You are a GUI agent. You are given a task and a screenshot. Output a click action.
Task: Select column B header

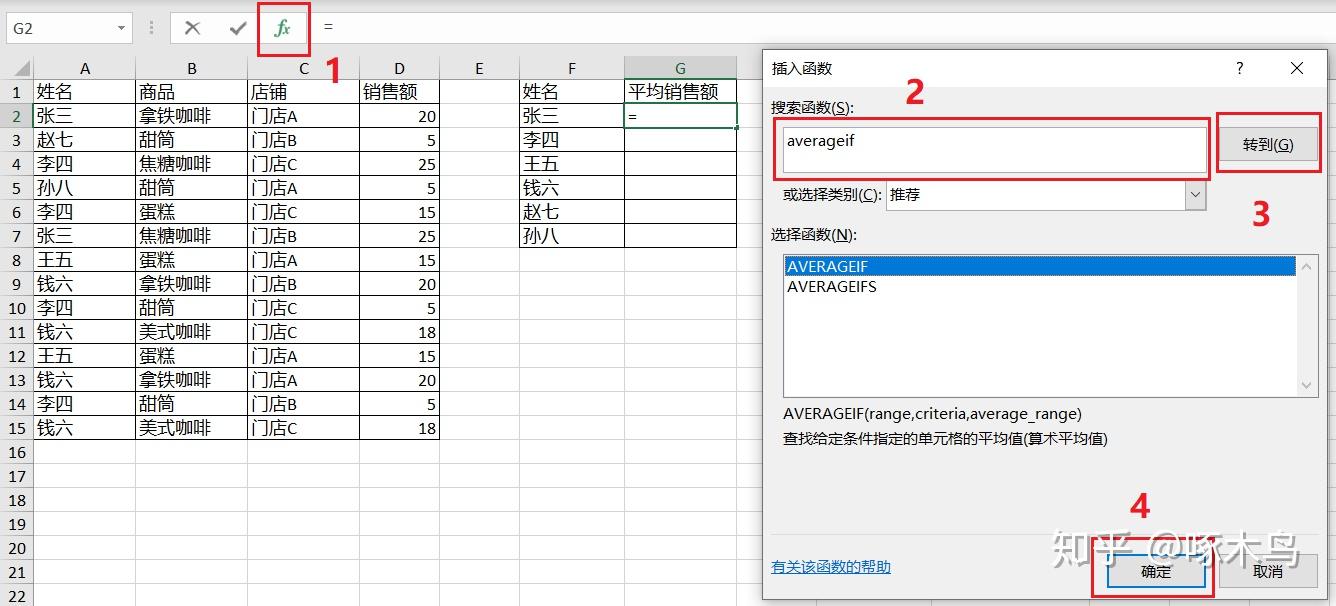pyautogui.click(x=191, y=68)
